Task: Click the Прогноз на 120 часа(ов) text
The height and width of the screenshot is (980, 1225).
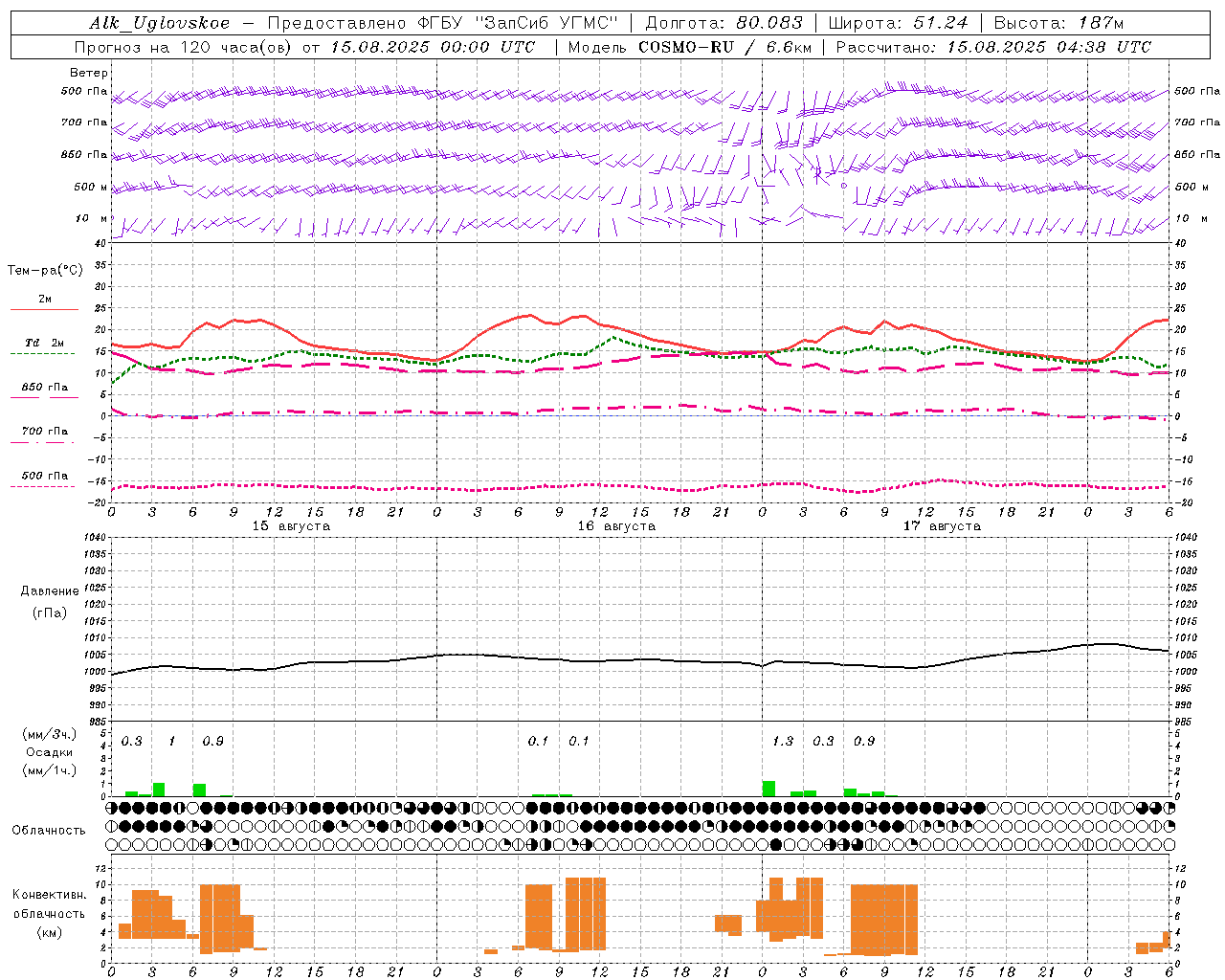Action: point(184,47)
